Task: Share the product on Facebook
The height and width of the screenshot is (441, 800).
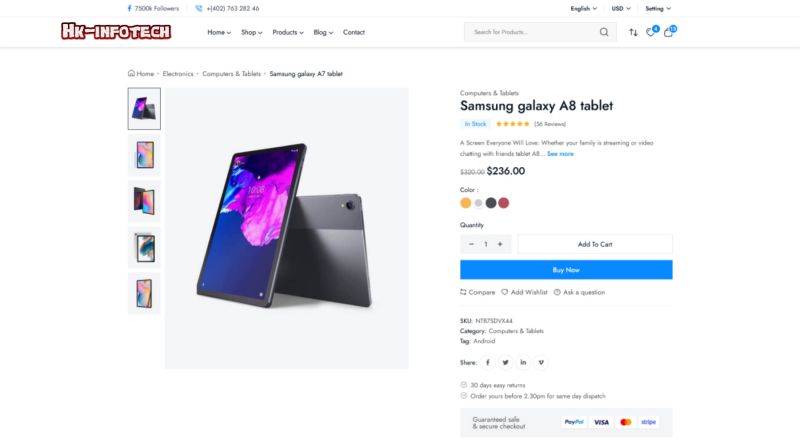Action: [x=488, y=362]
